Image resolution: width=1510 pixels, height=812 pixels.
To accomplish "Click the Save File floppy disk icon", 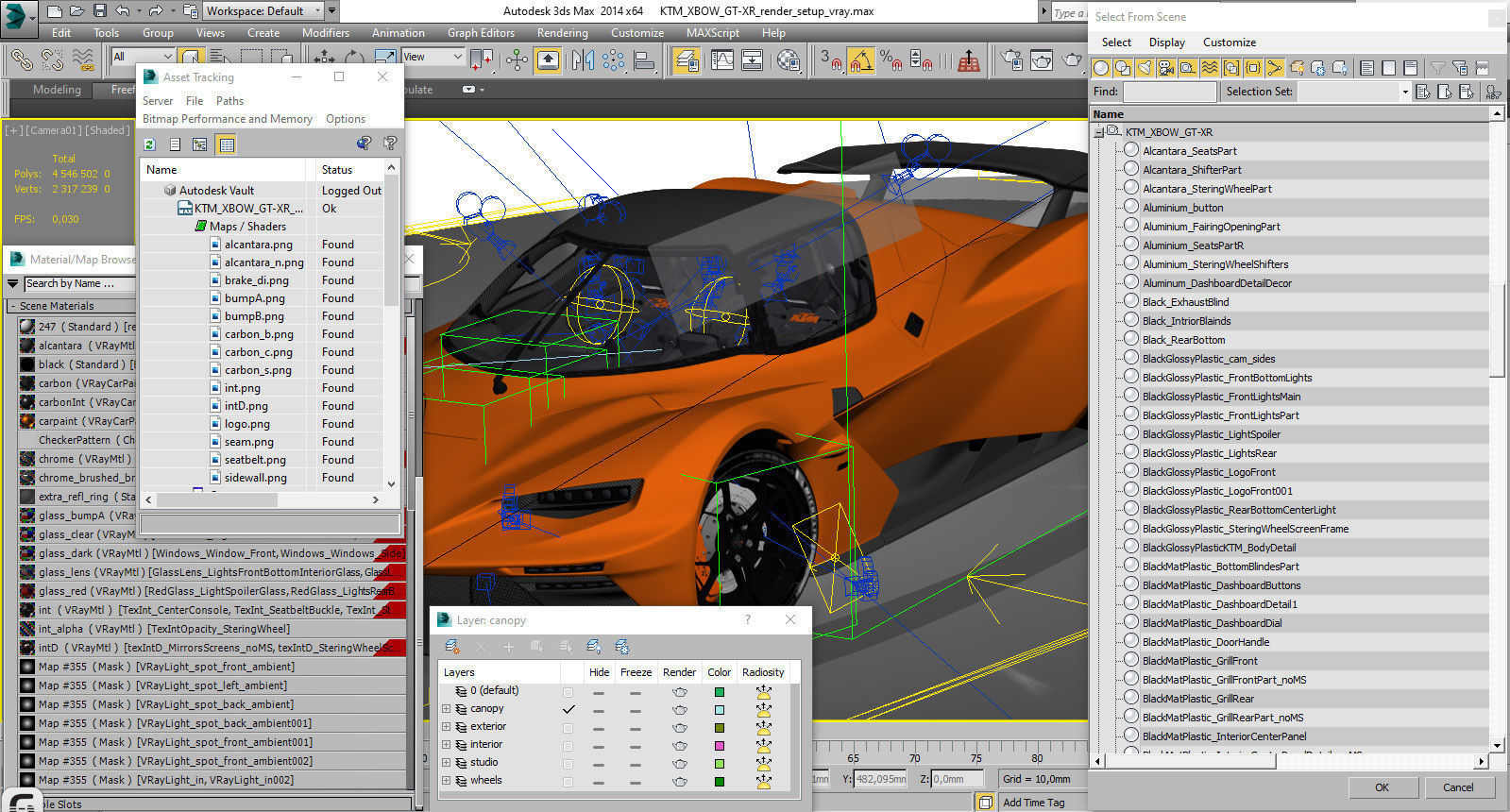I will pos(100,11).
